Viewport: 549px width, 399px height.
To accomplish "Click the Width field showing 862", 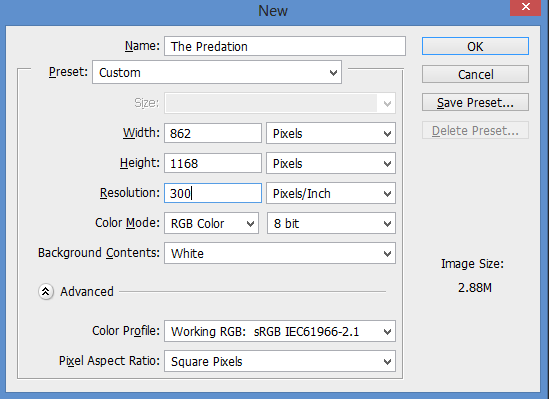I will tap(213, 133).
